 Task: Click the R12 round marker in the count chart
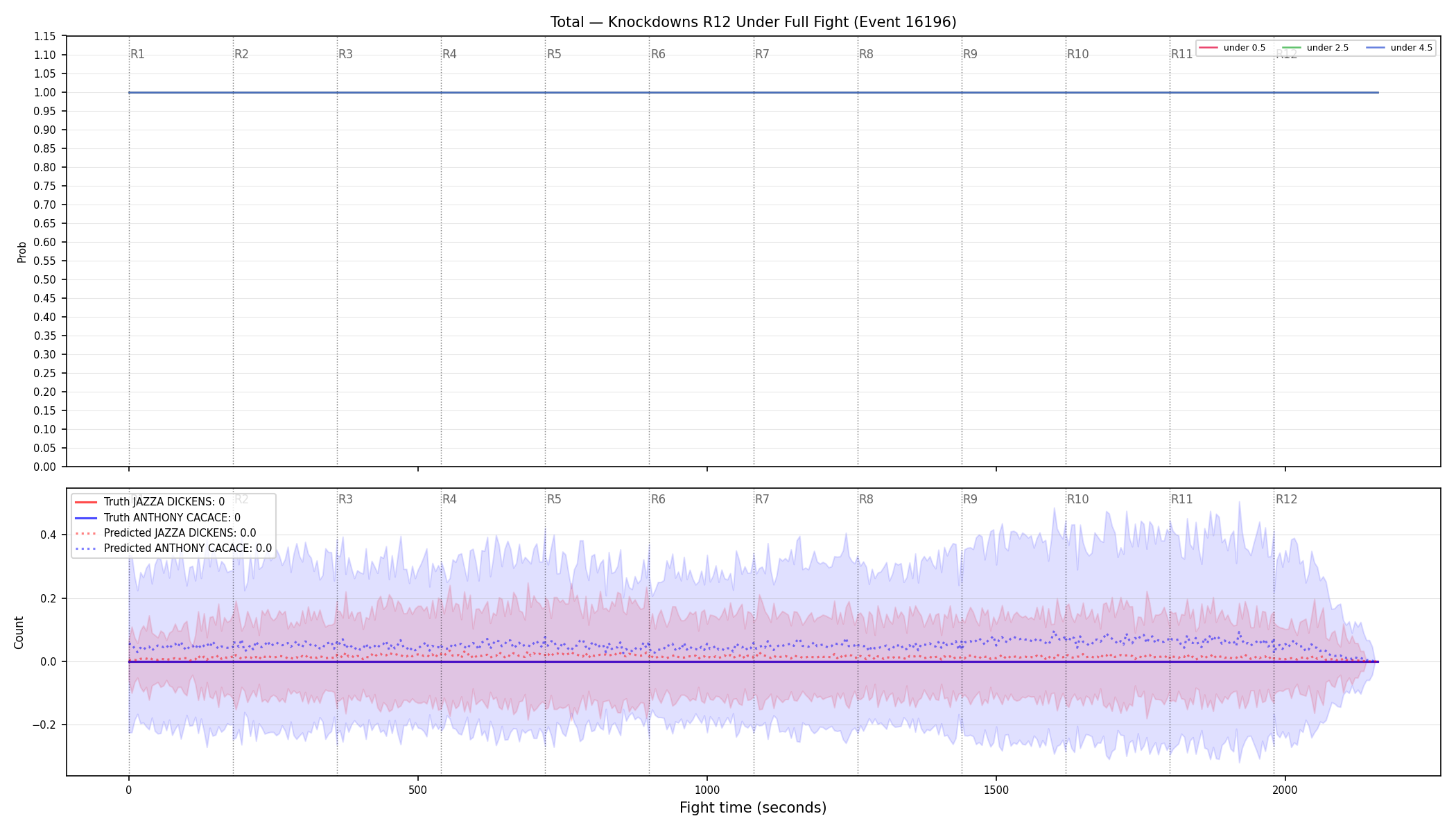(x=1286, y=499)
